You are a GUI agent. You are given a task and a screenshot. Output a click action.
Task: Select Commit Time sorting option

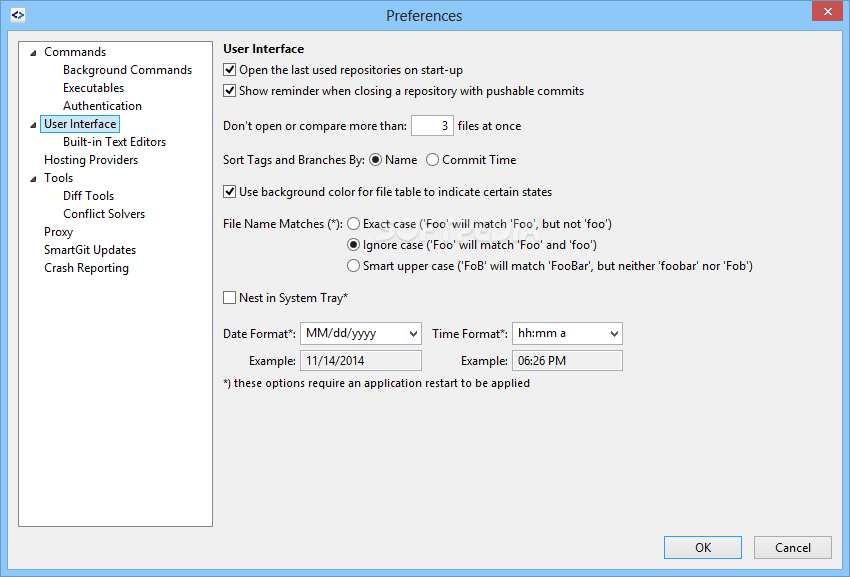coord(432,160)
